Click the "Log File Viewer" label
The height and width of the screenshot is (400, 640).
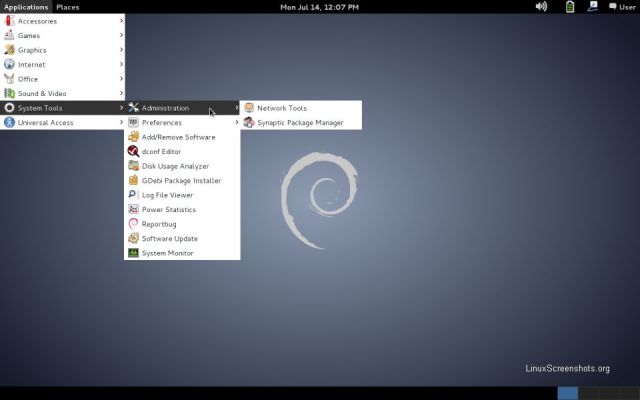pos(167,195)
